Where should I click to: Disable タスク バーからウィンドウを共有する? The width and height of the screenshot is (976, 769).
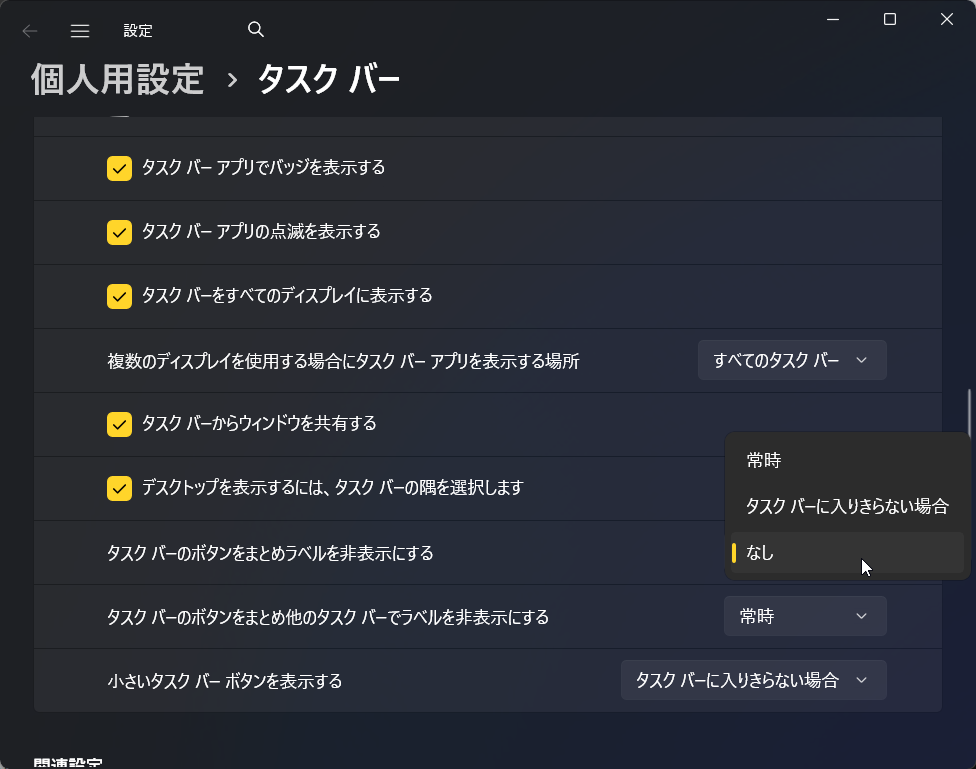(x=119, y=424)
